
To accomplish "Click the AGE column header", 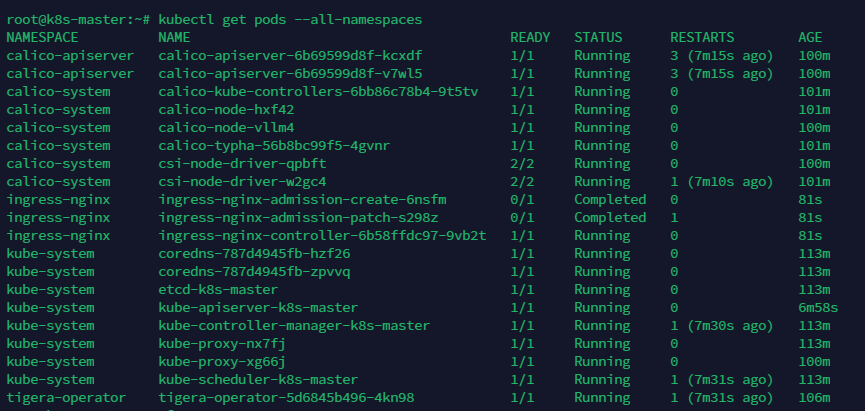I will pyautogui.click(x=810, y=38).
